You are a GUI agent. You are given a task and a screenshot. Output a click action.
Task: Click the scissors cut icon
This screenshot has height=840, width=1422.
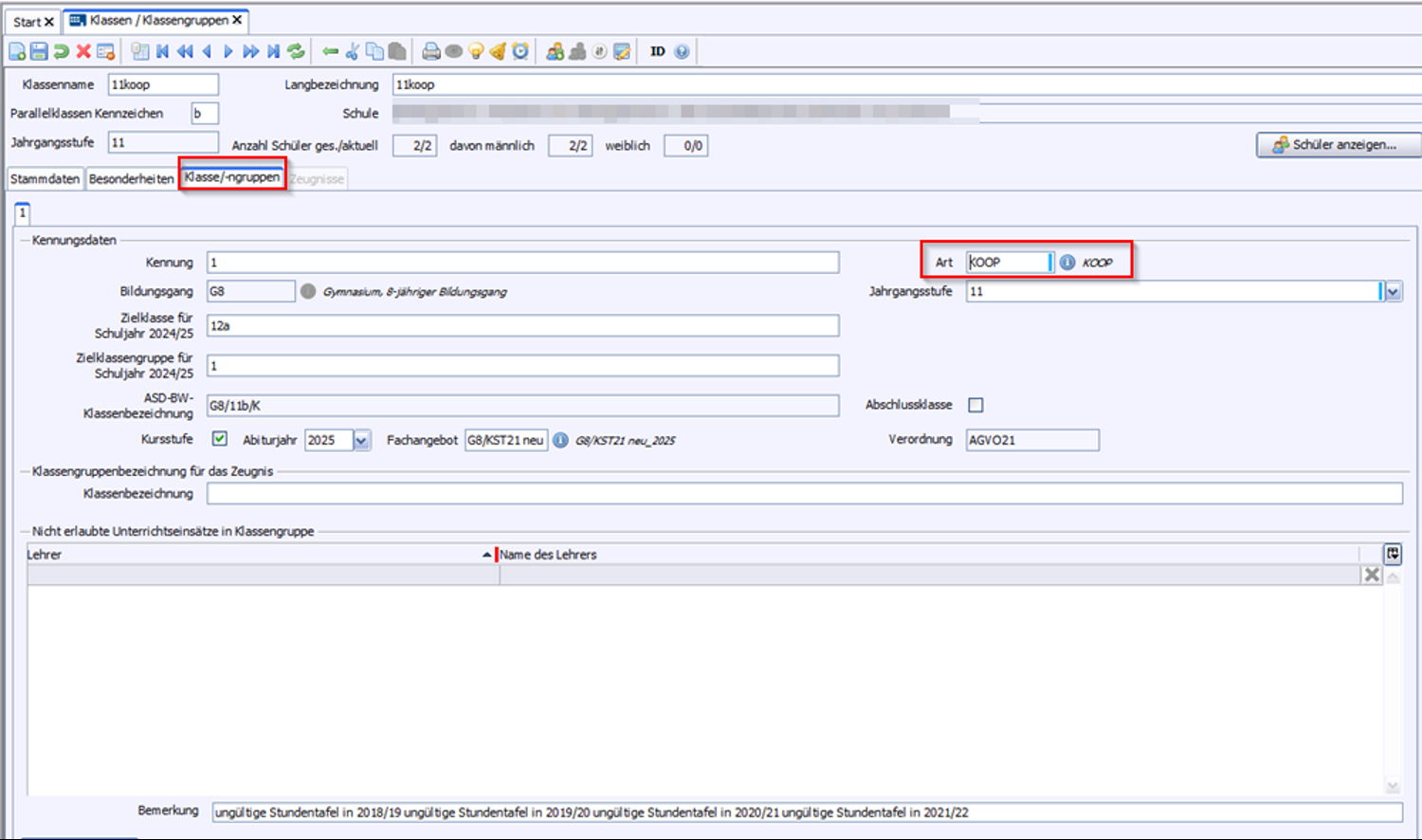[353, 51]
